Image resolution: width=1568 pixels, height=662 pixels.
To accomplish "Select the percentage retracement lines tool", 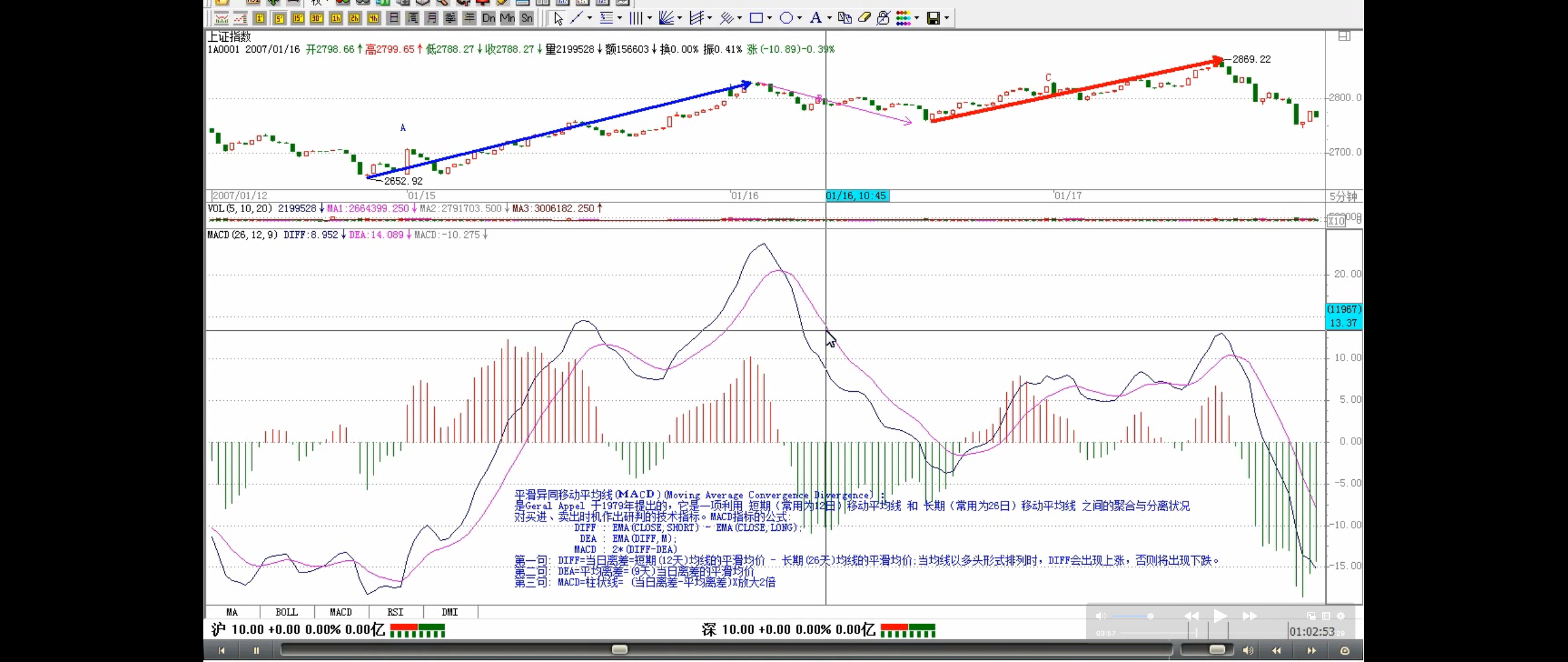I will point(606,18).
